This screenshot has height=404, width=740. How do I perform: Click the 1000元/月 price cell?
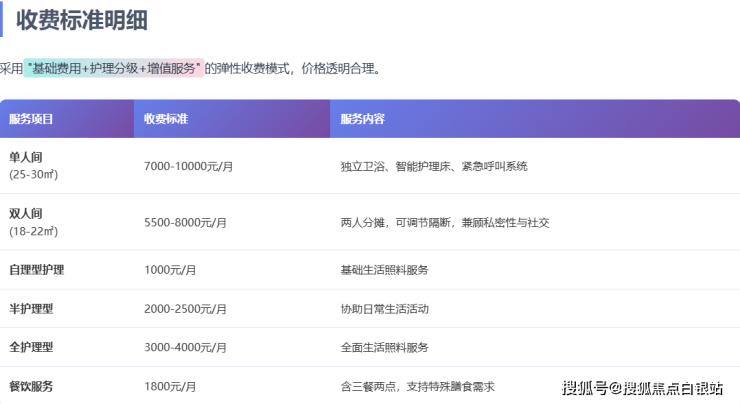(x=170, y=270)
